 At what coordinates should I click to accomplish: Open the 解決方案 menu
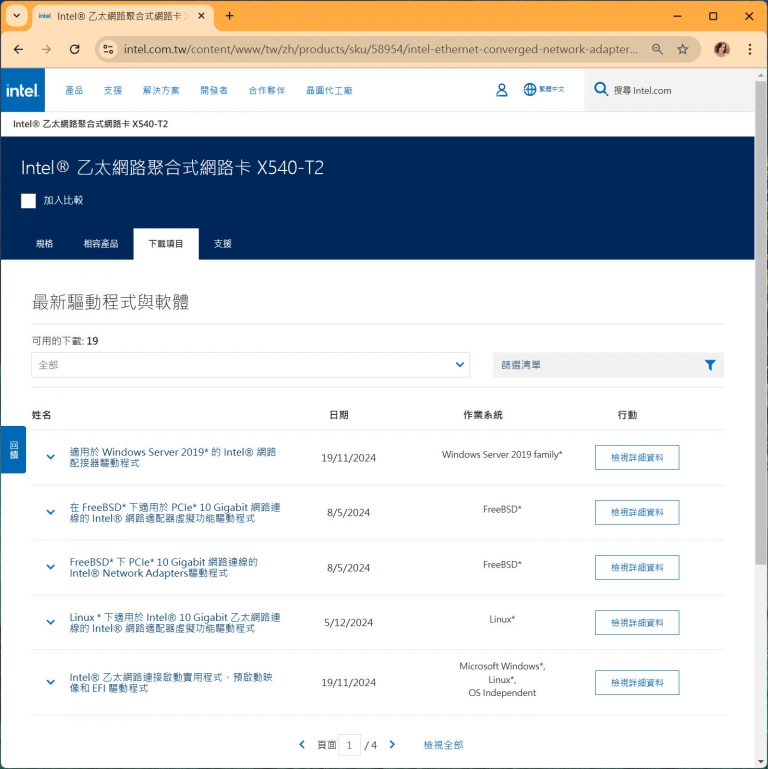[161, 90]
